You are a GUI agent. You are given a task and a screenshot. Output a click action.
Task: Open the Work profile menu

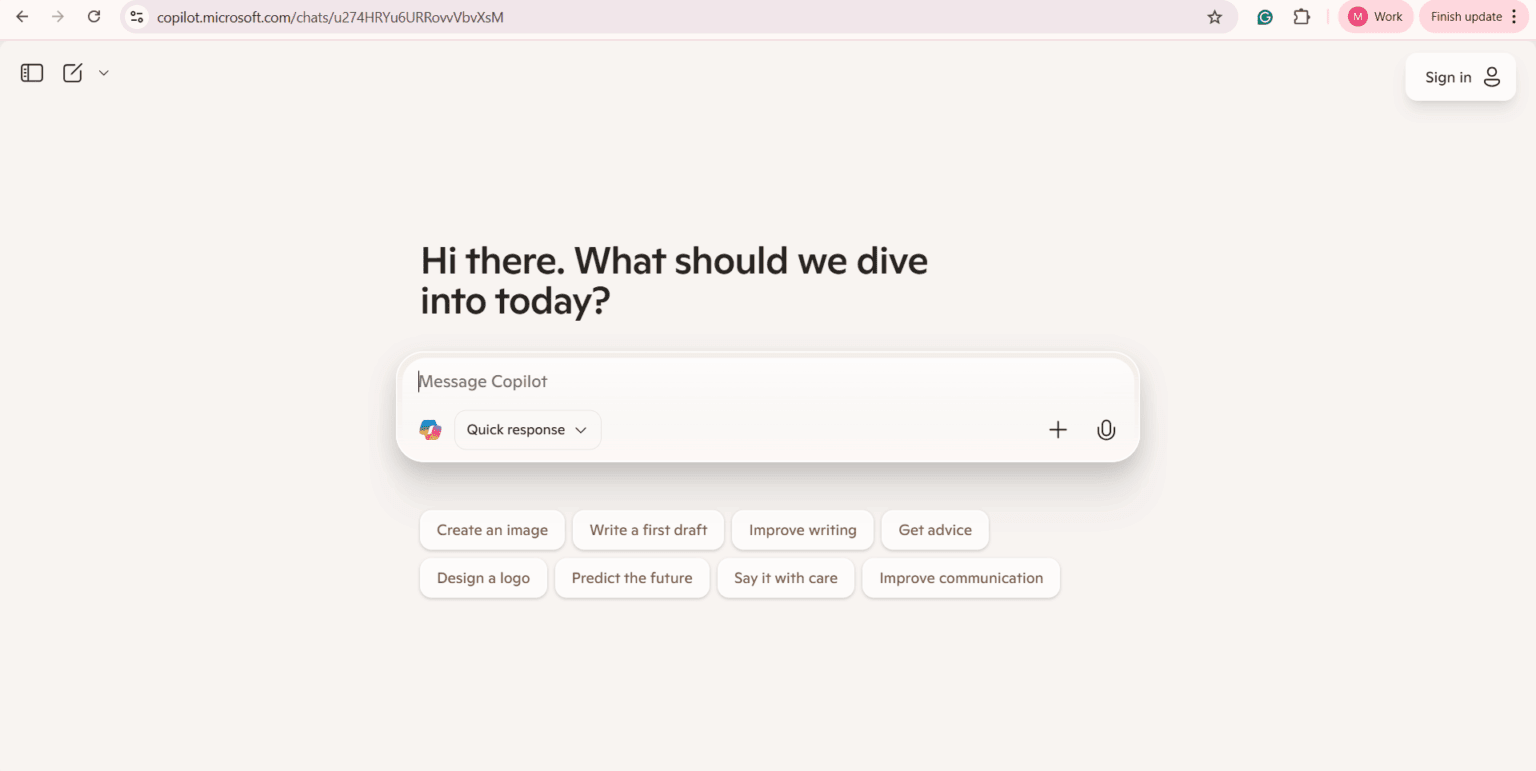(1375, 17)
